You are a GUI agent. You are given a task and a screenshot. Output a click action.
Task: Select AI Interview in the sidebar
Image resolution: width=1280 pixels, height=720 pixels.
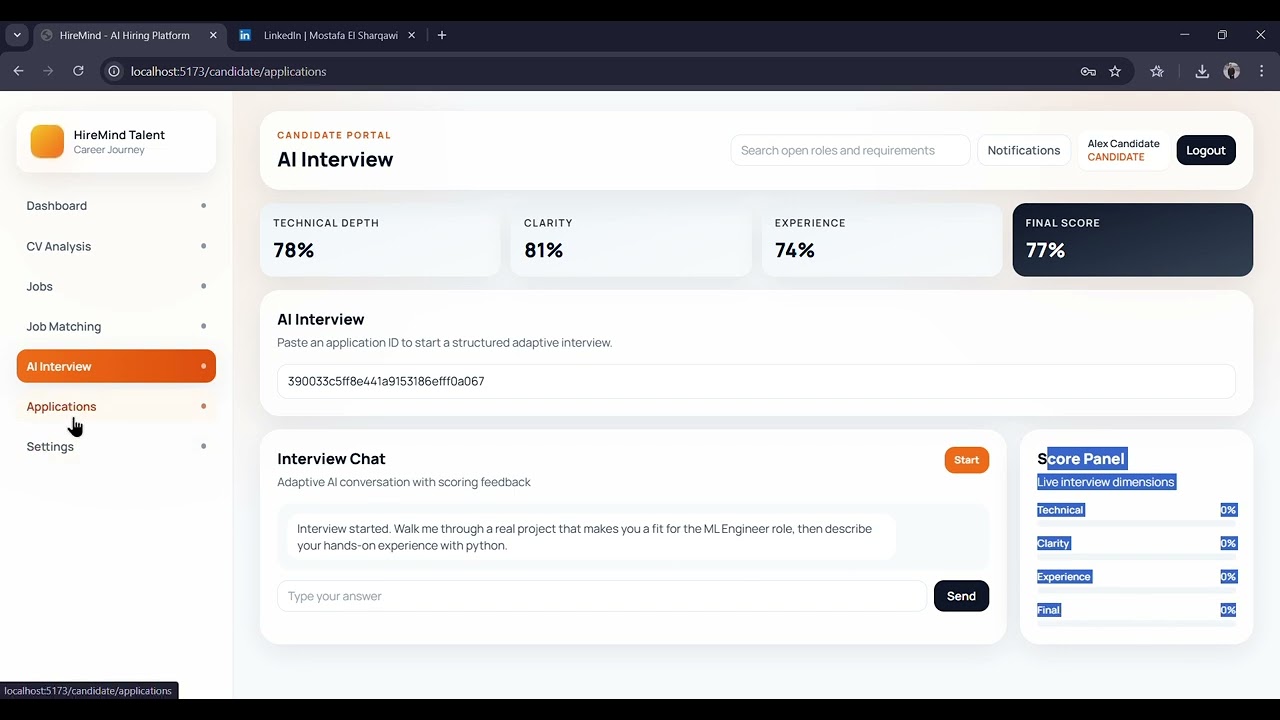(x=116, y=366)
